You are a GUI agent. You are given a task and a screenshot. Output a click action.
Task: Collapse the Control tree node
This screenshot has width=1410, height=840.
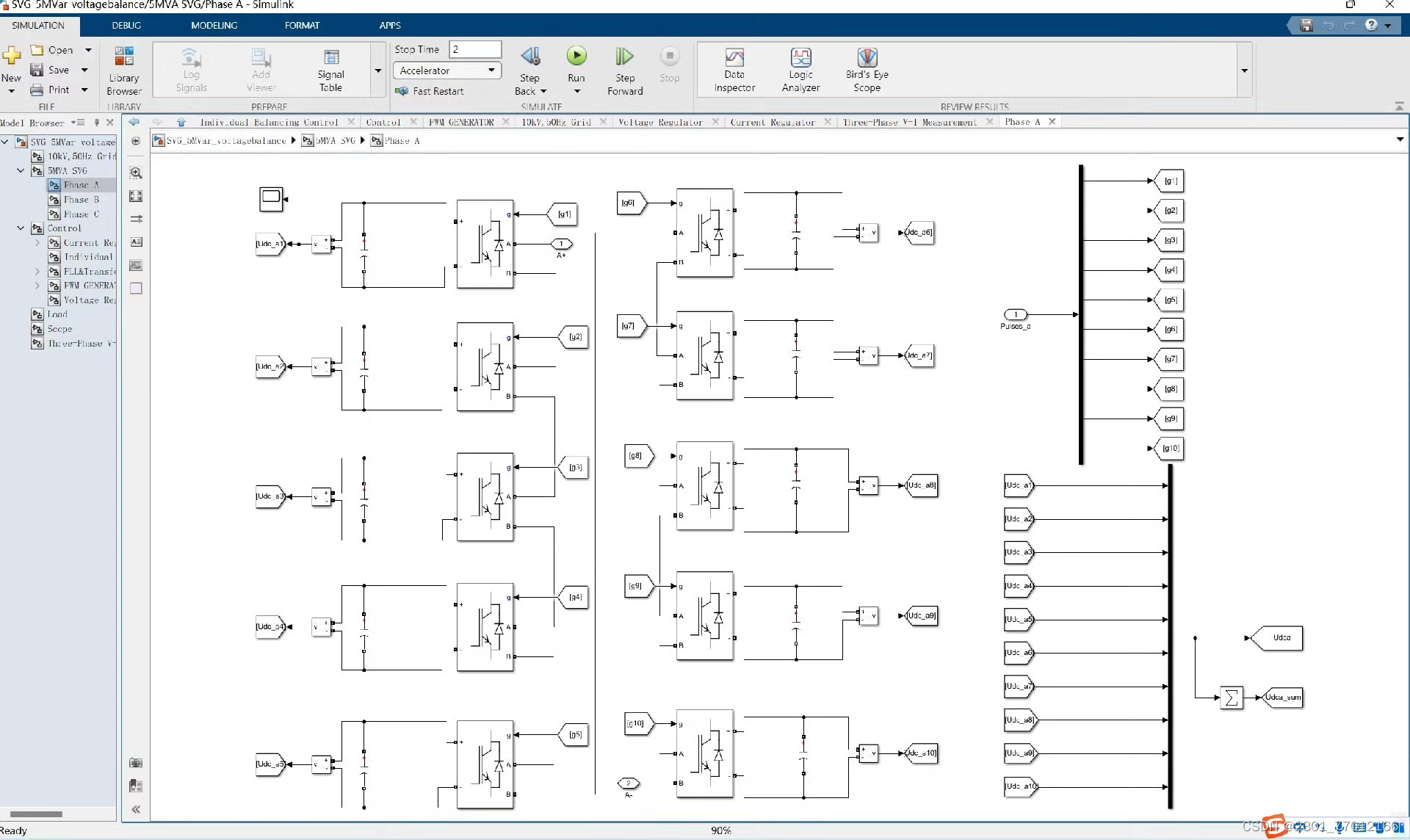point(21,228)
